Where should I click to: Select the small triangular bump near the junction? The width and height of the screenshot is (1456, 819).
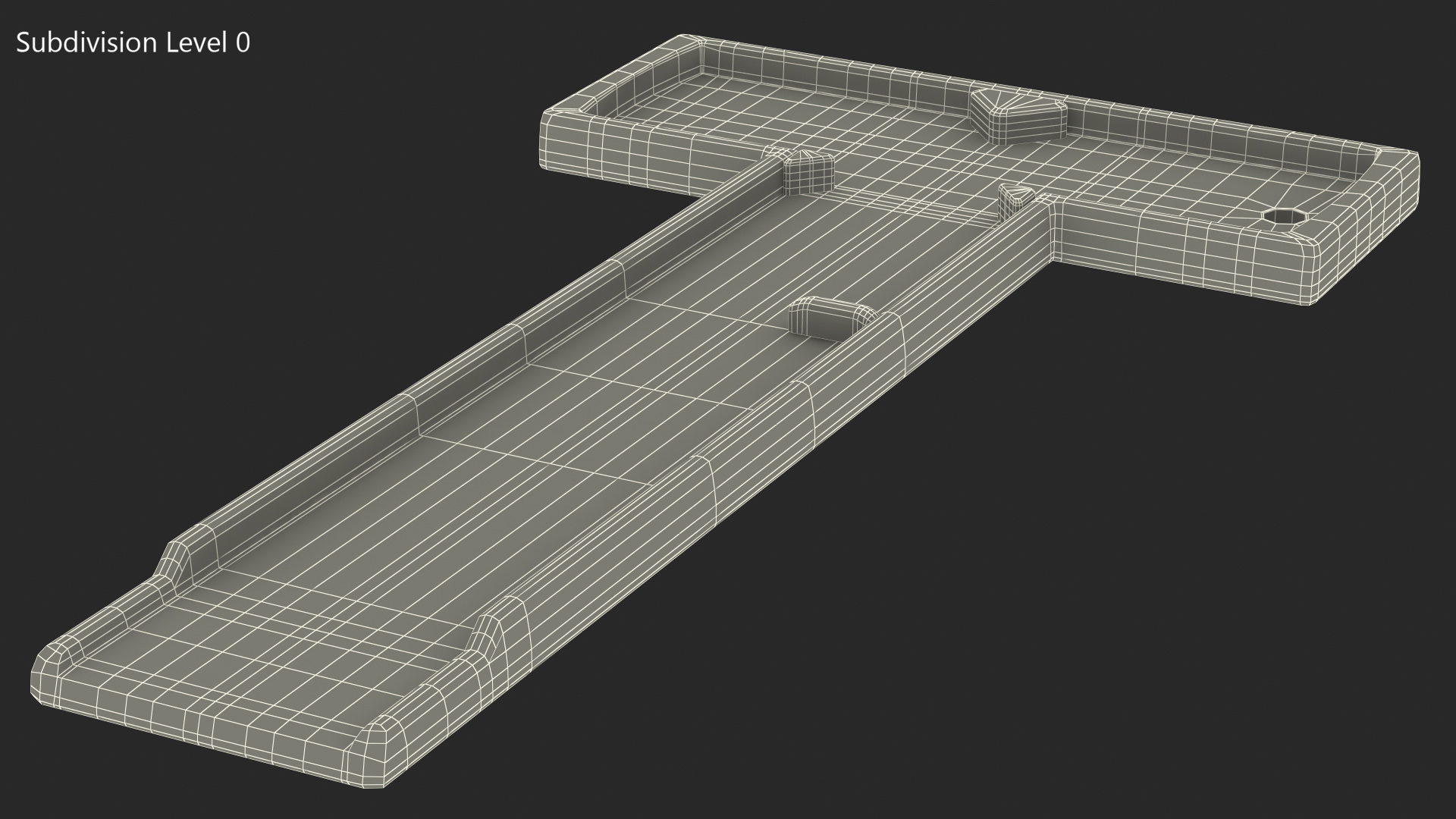click(1015, 198)
